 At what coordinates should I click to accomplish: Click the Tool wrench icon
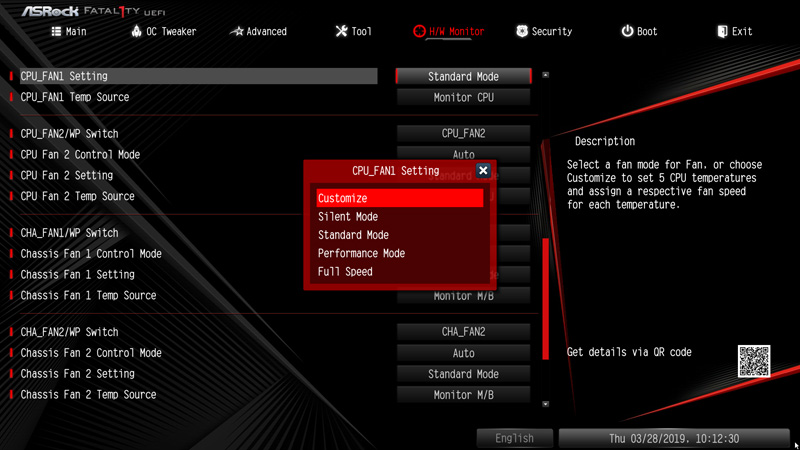(x=341, y=31)
